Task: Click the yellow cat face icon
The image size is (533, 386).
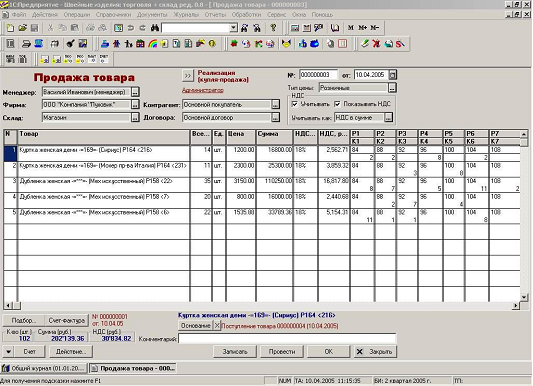Action: (x=287, y=44)
